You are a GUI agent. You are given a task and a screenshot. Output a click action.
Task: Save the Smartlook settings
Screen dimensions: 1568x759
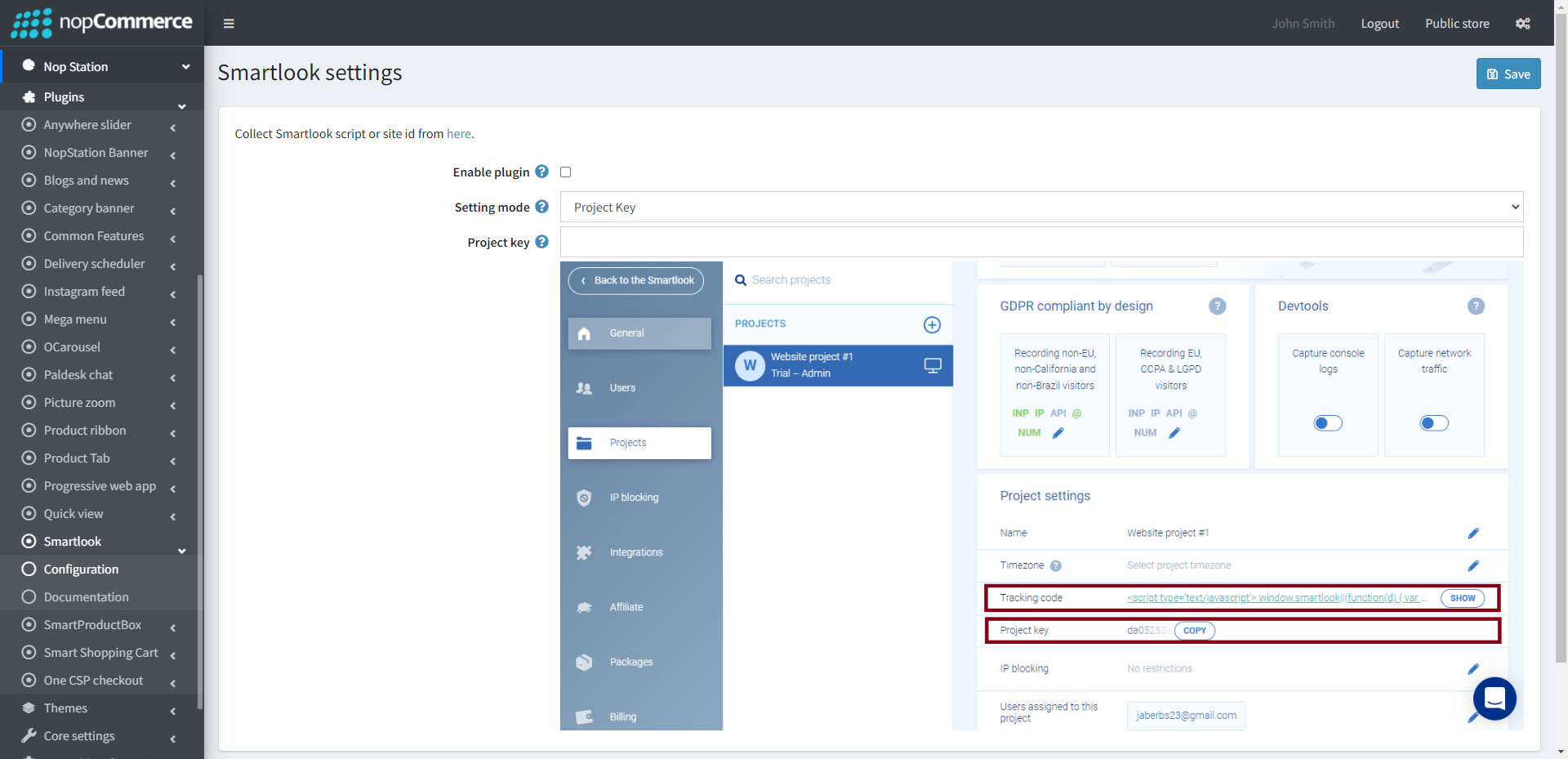1508,74
